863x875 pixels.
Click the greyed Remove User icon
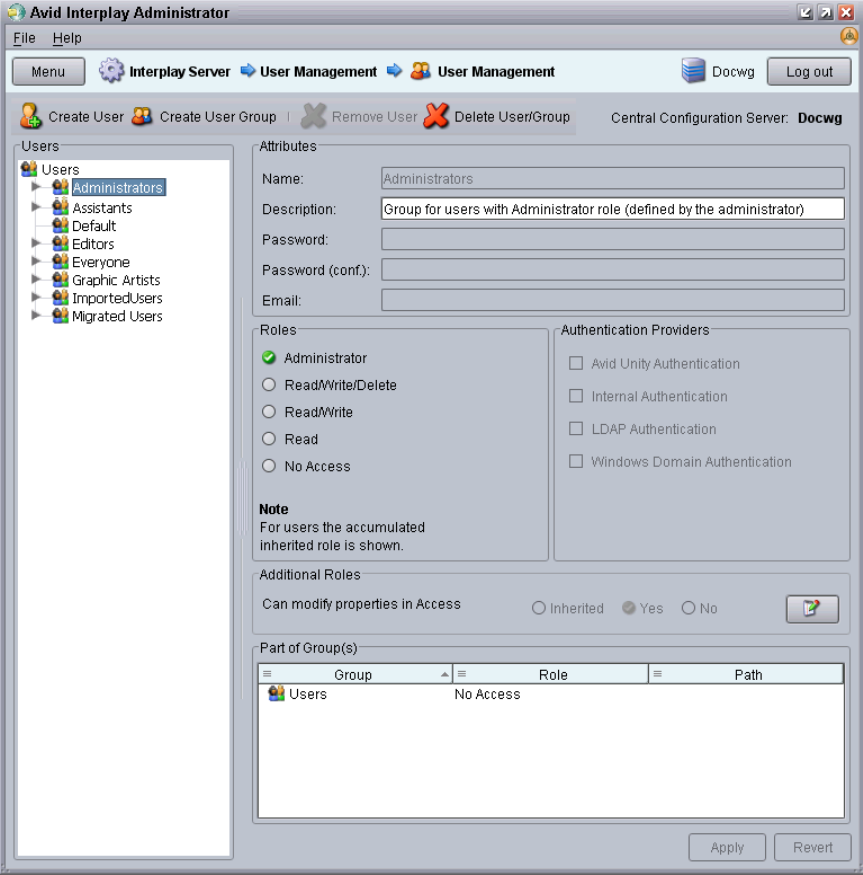(x=314, y=116)
